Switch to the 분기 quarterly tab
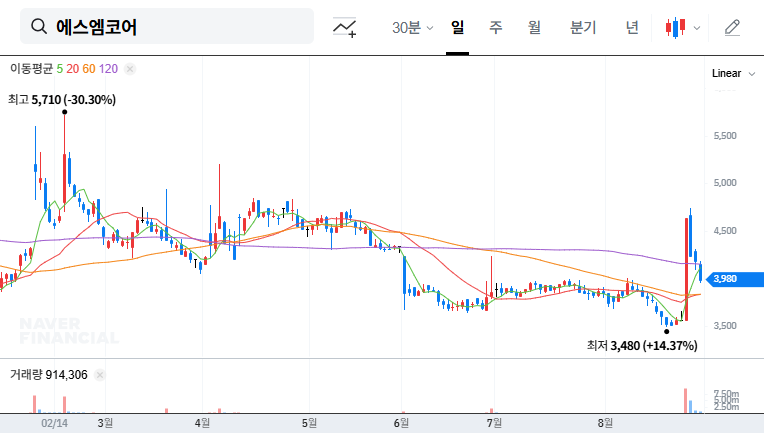764x433 pixels. (583, 28)
